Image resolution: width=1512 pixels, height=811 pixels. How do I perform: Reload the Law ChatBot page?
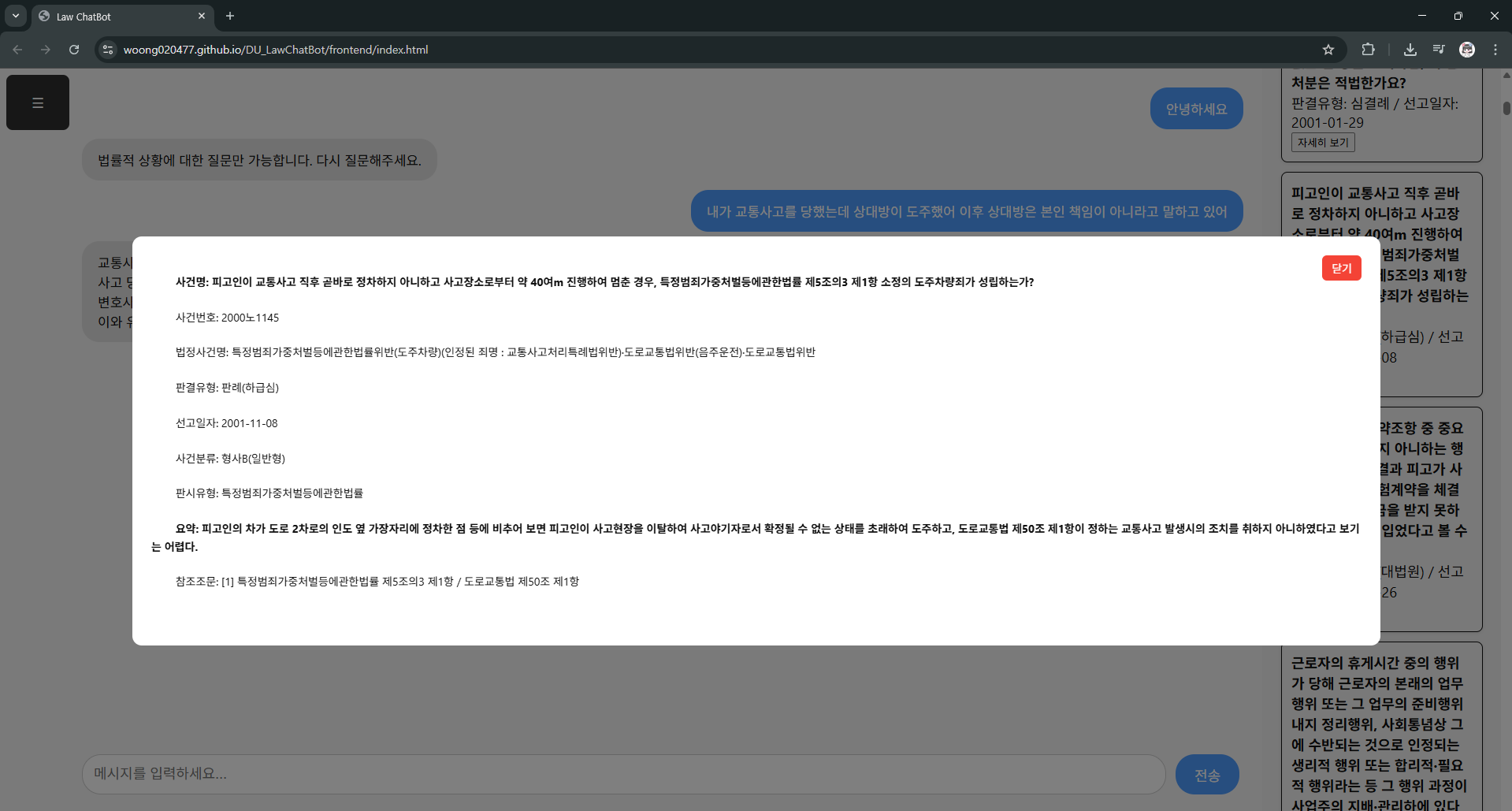[x=74, y=49]
